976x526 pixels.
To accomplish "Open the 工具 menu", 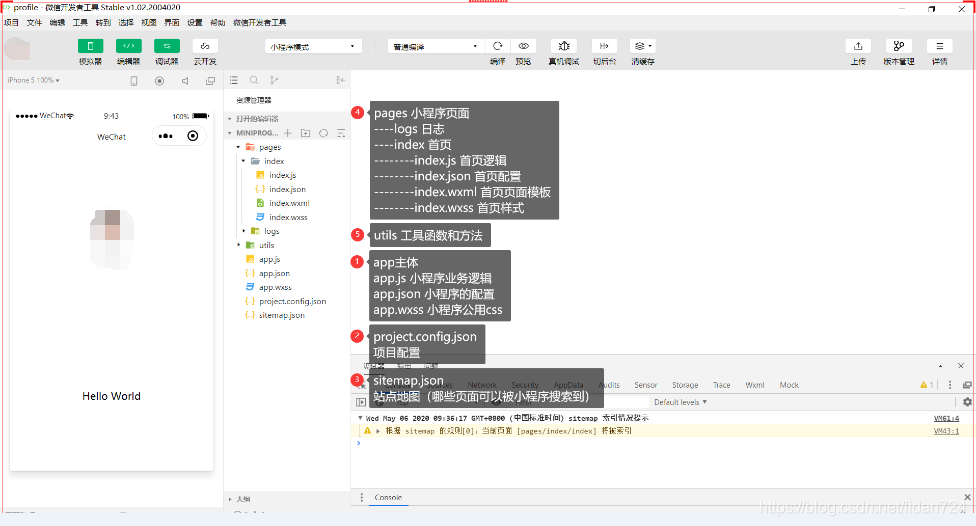I will [80, 22].
